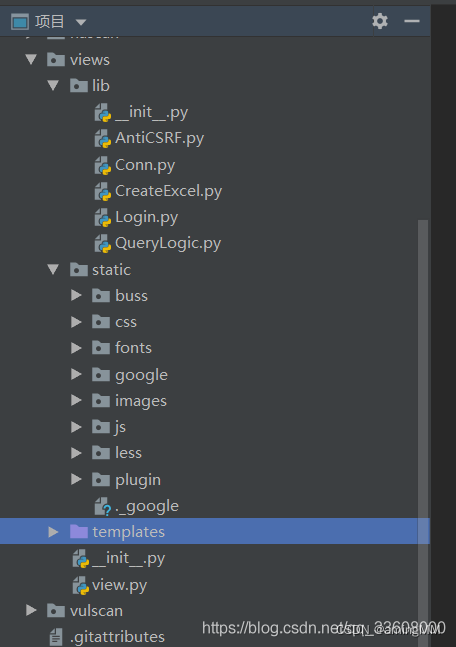Hide the project tool window with minus button
Image resolution: width=456 pixels, height=647 pixels.
point(412,21)
